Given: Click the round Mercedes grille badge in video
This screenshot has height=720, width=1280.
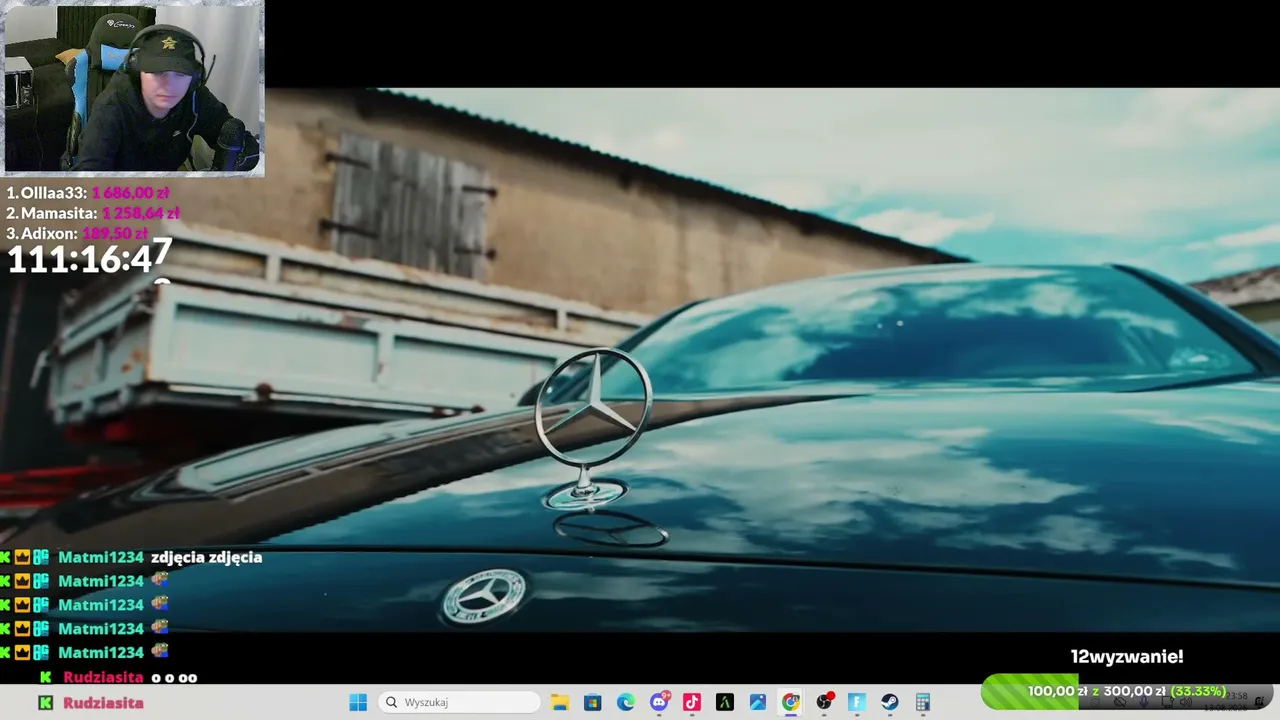Looking at the screenshot, I should click(484, 597).
